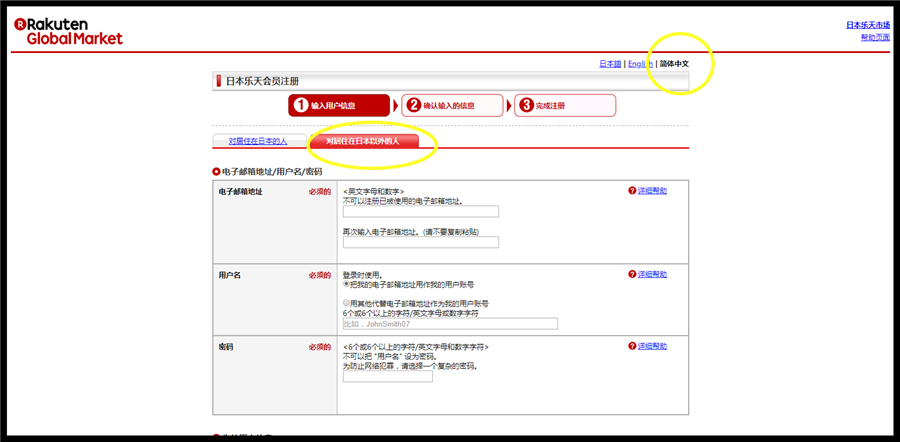
Task: Select the 对居住在日本以外的人 tab
Action: (362, 141)
